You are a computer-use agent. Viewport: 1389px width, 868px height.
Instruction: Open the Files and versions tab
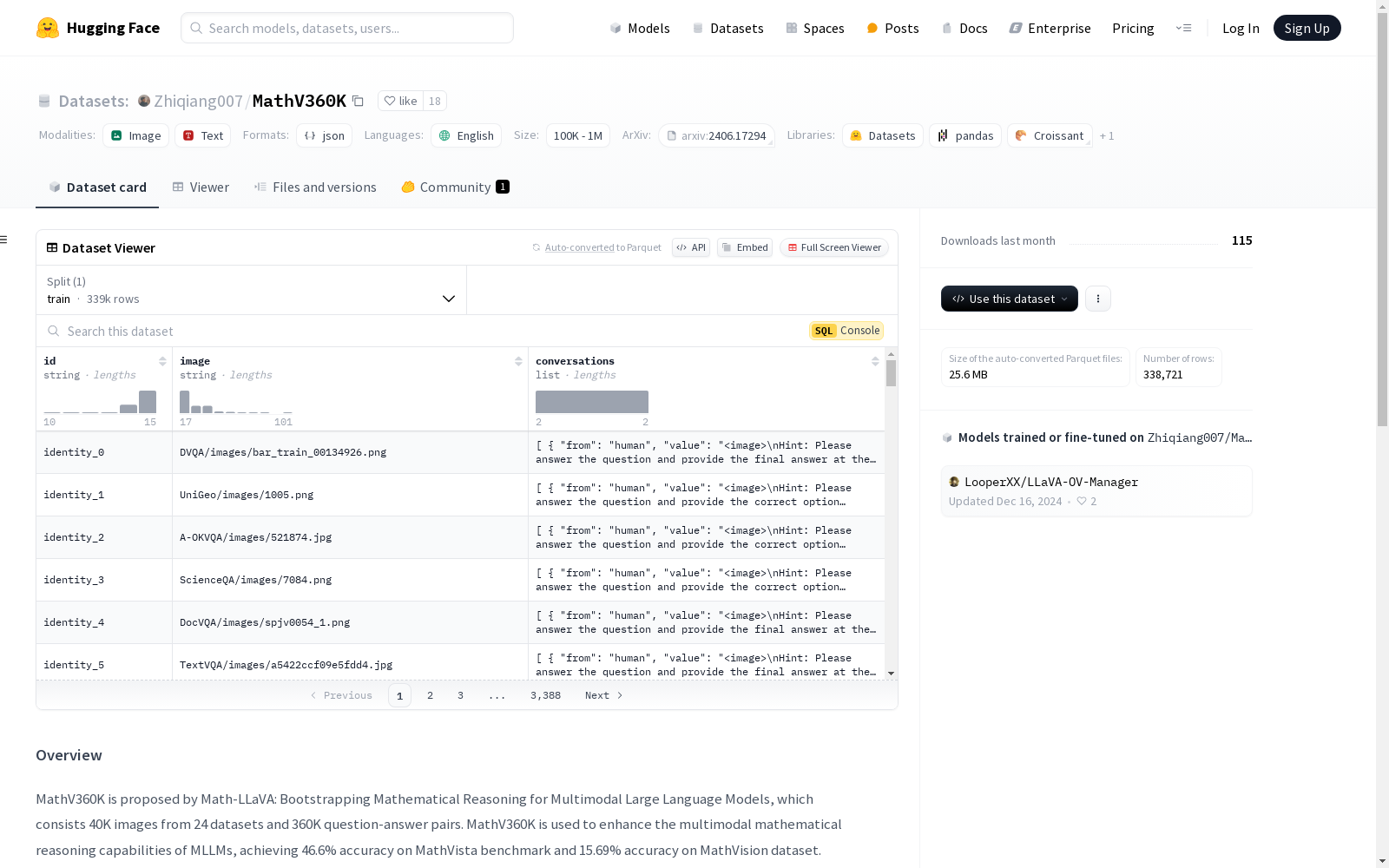click(315, 187)
